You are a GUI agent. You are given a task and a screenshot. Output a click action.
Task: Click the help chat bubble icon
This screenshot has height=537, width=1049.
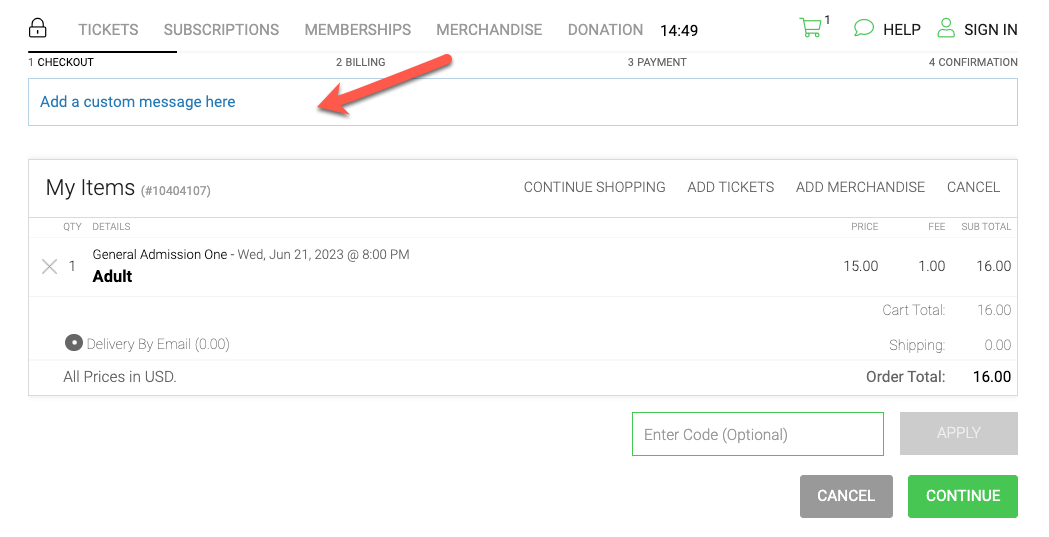tap(864, 28)
